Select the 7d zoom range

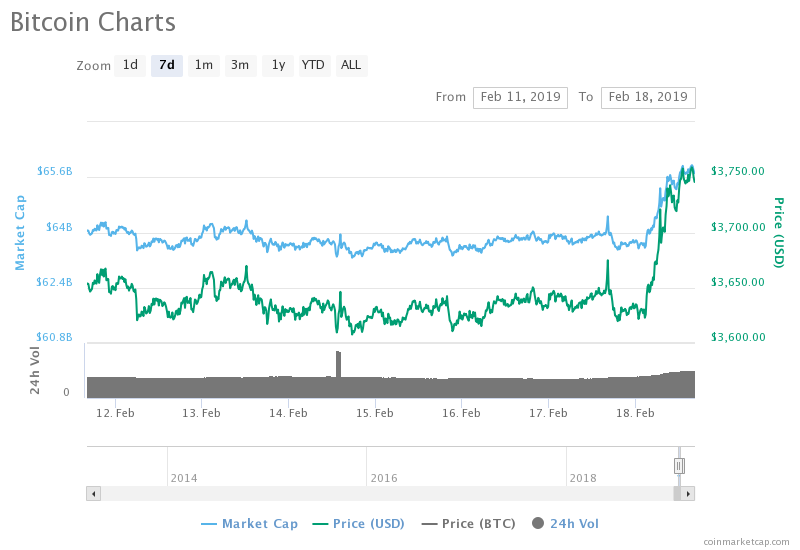(167, 66)
